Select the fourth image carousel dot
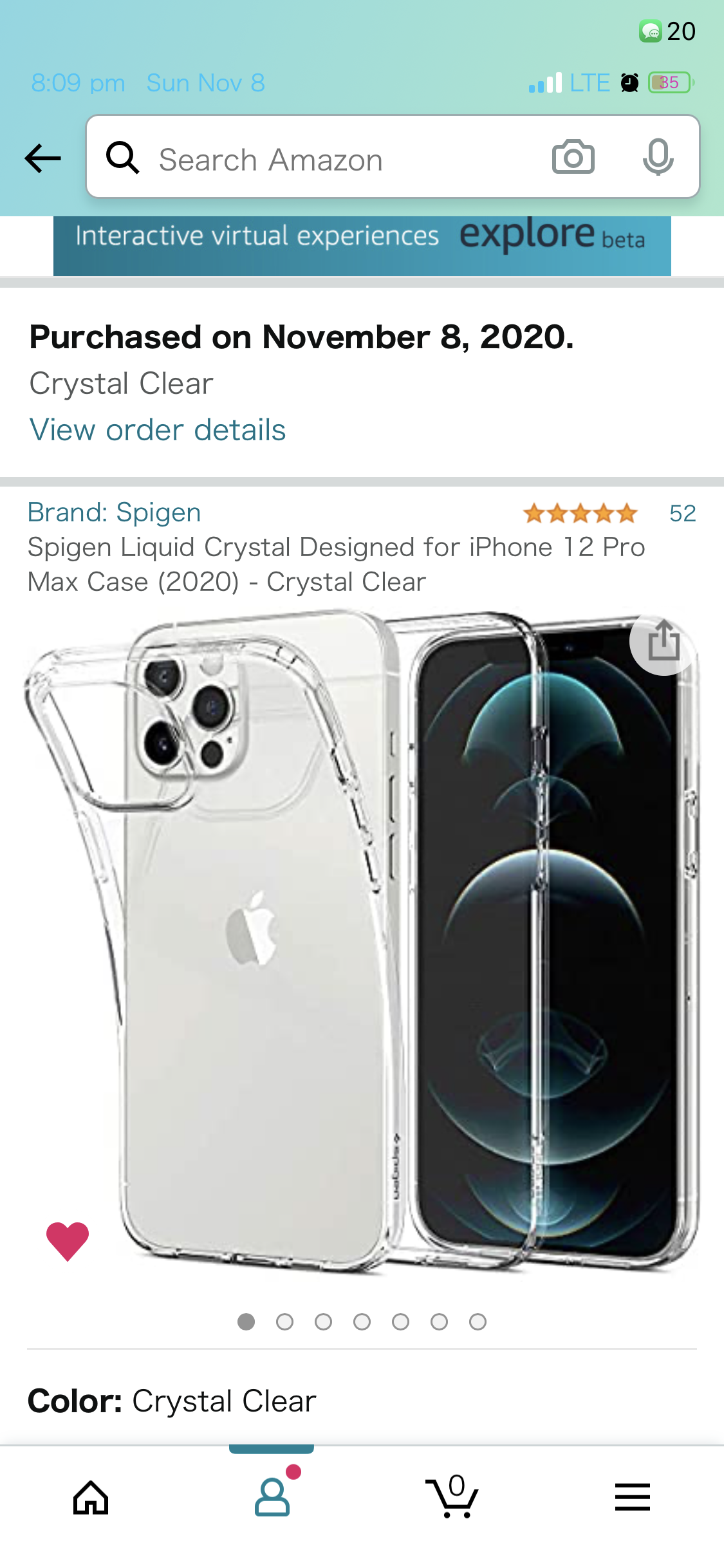 tap(362, 1322)
